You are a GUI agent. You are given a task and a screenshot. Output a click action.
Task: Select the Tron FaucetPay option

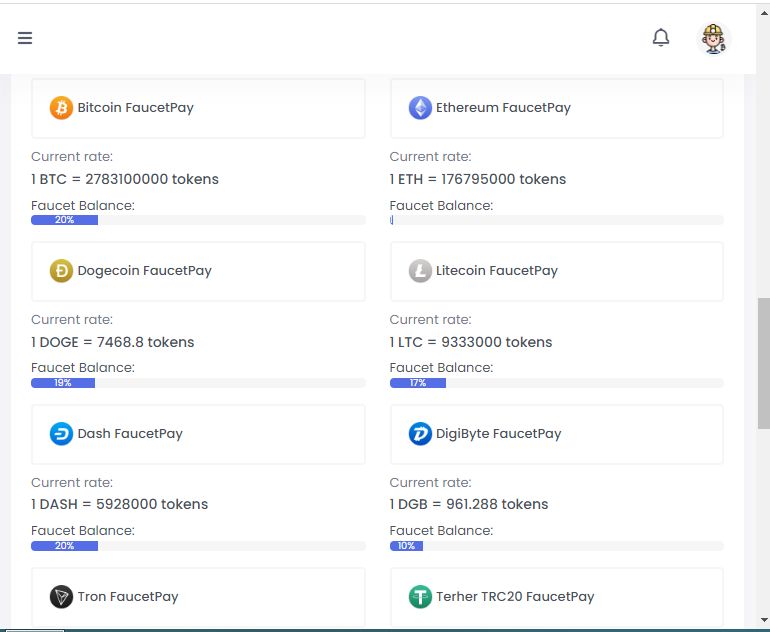coord(198,598)
